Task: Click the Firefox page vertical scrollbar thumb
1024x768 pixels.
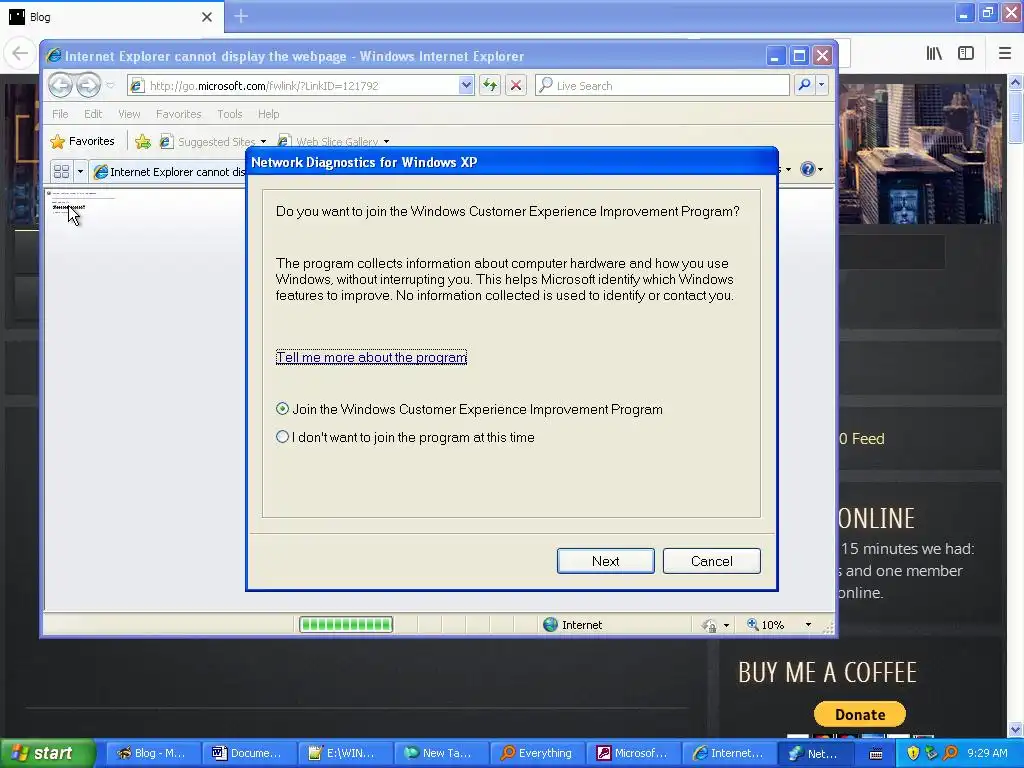Action: point(1015,117)
